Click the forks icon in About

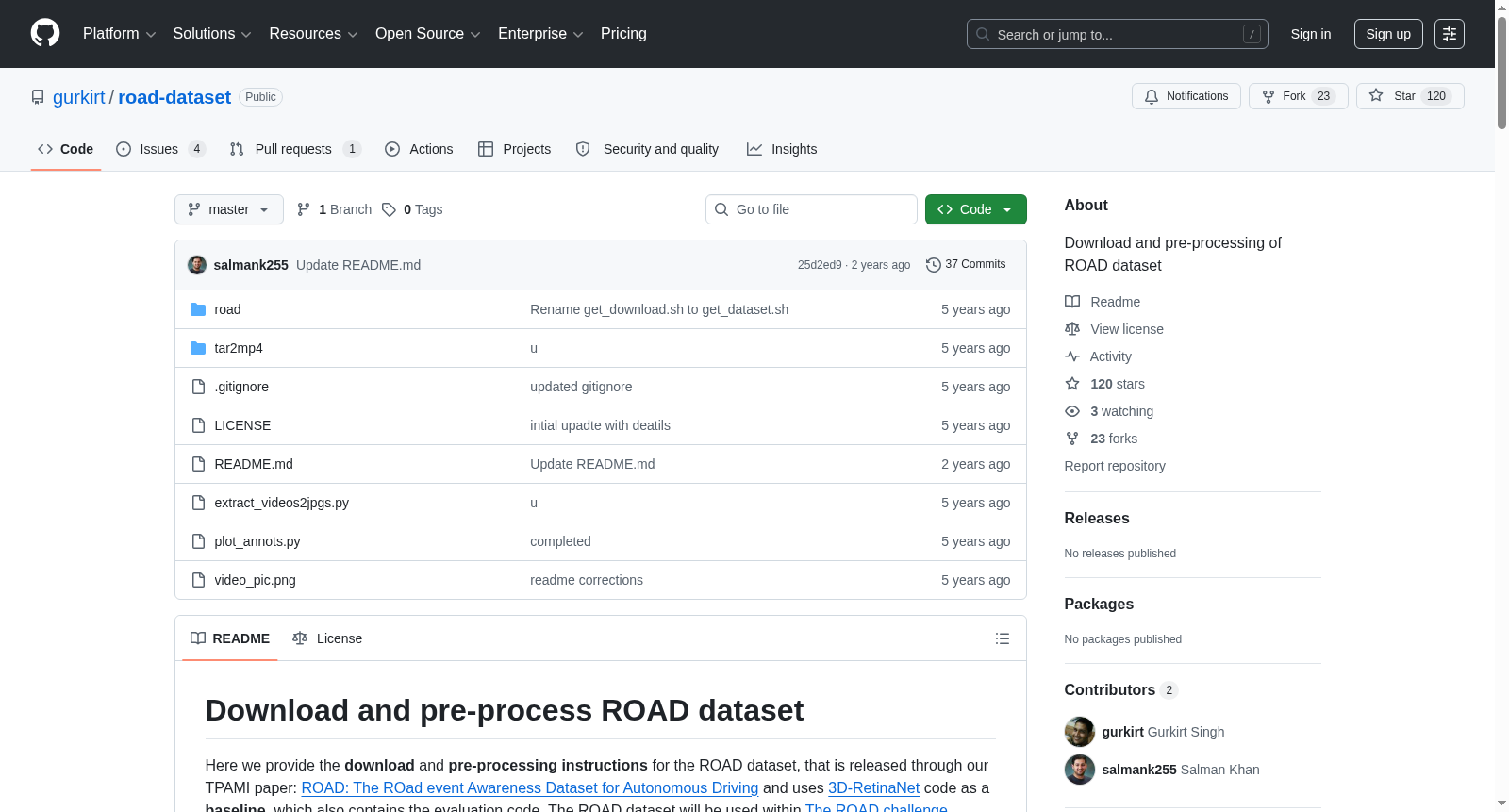tap(1072, 439)
